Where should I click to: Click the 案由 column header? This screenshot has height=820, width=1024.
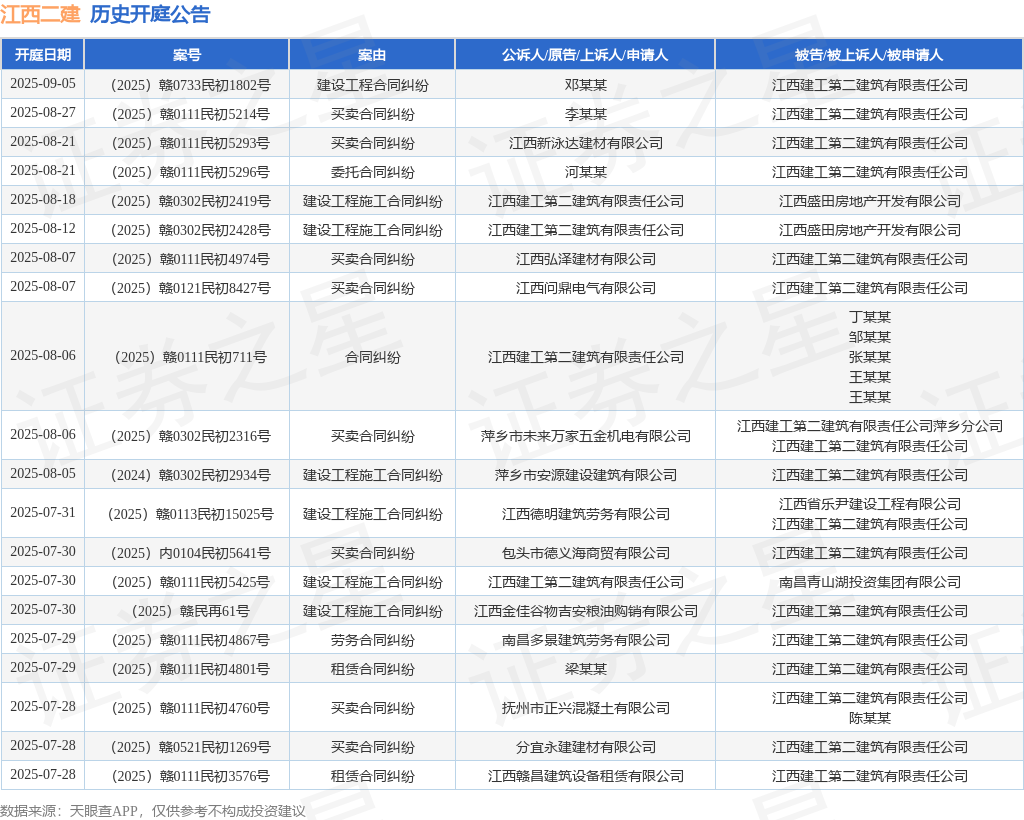pyautogui.click(x=372, y=55)
